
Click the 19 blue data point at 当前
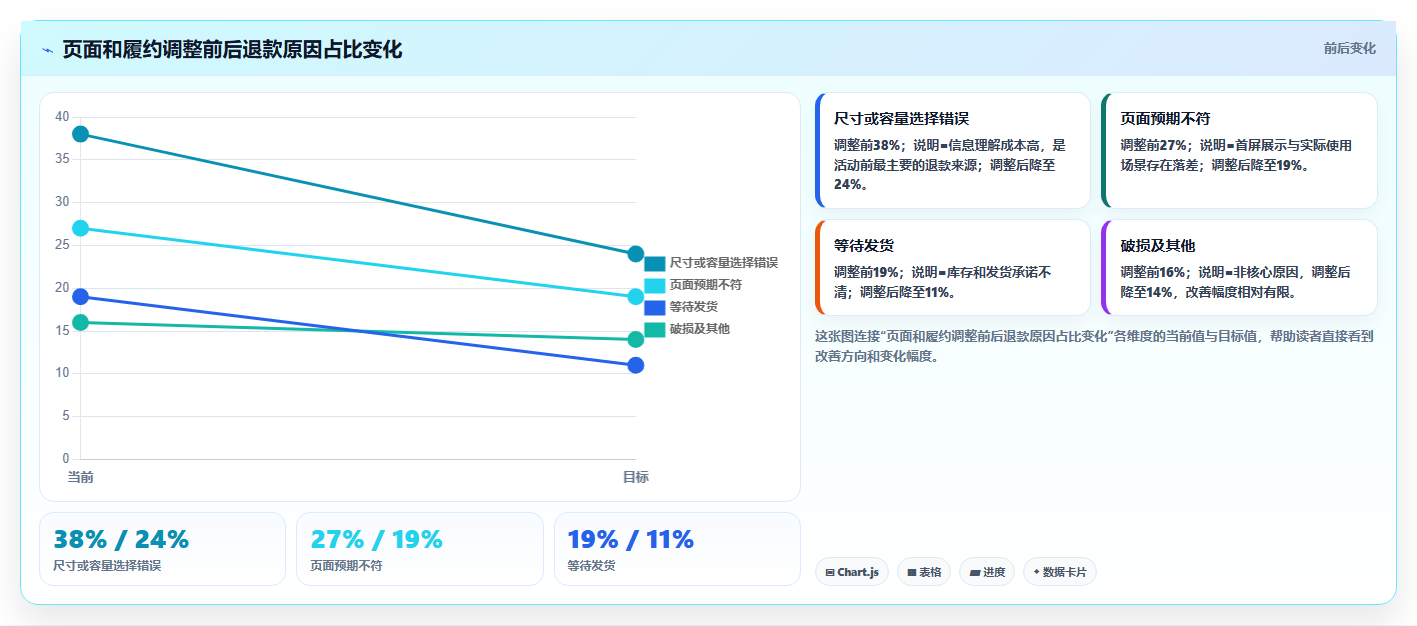coord(81,296)
